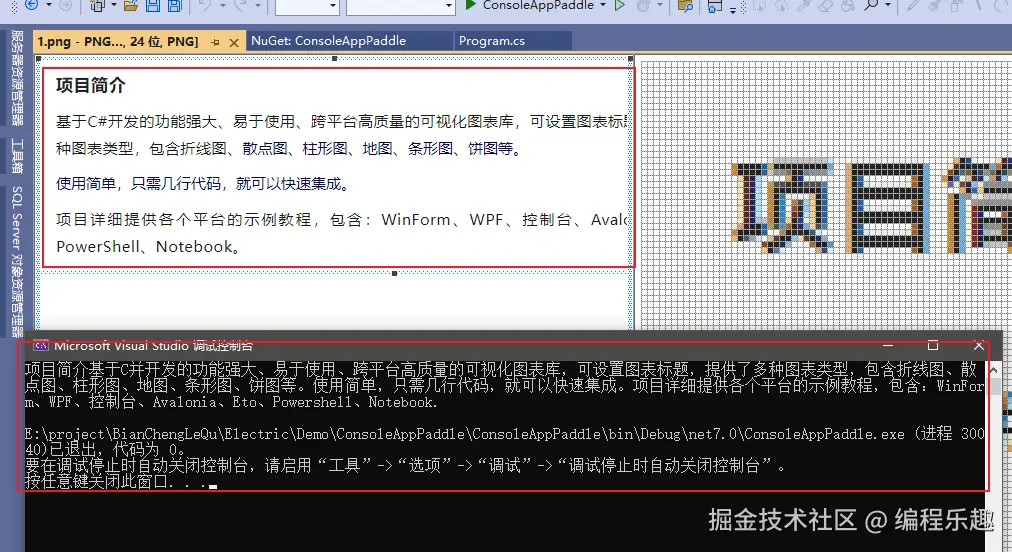
Task: Maximize the Visual Studio debug console window
Action: [933, 345]
